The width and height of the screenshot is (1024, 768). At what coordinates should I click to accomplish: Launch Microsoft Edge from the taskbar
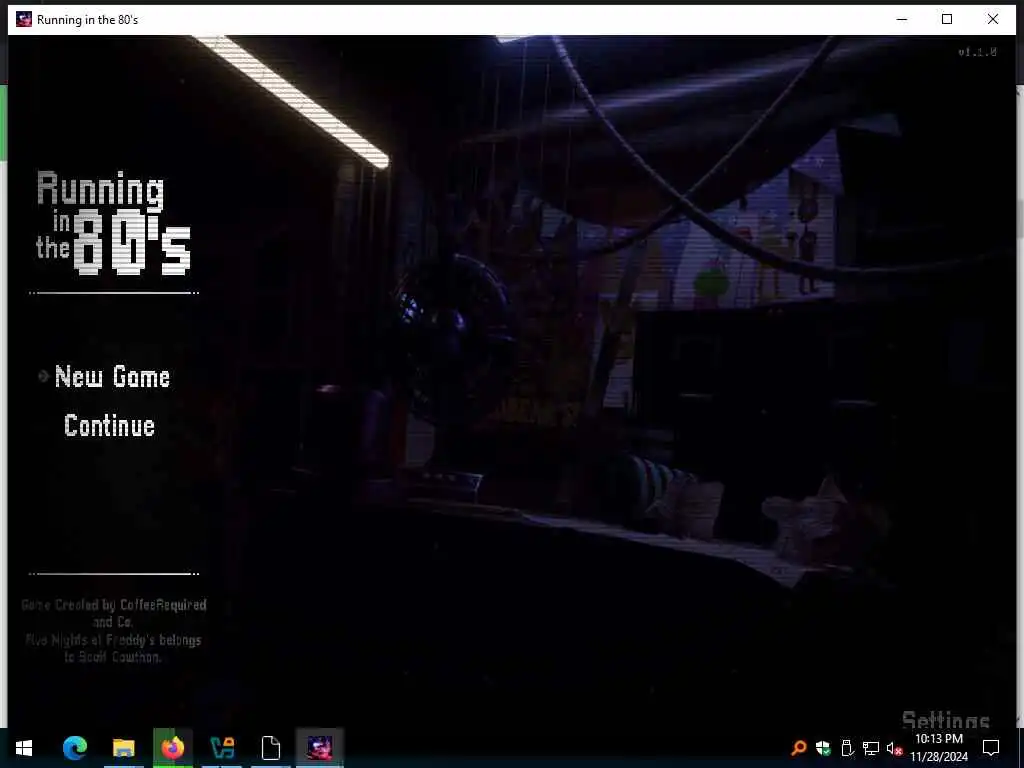point(75,748)
